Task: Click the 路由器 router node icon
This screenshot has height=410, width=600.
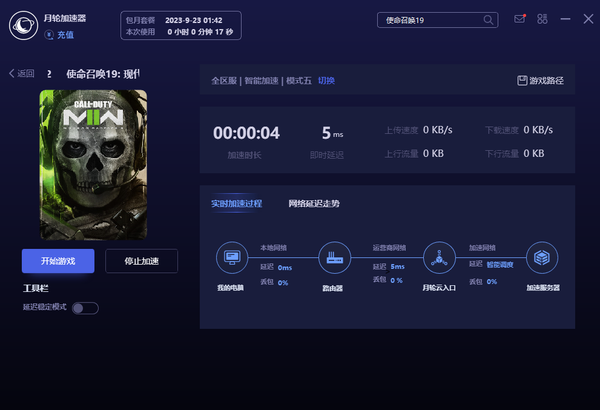Action: point(333,258)
